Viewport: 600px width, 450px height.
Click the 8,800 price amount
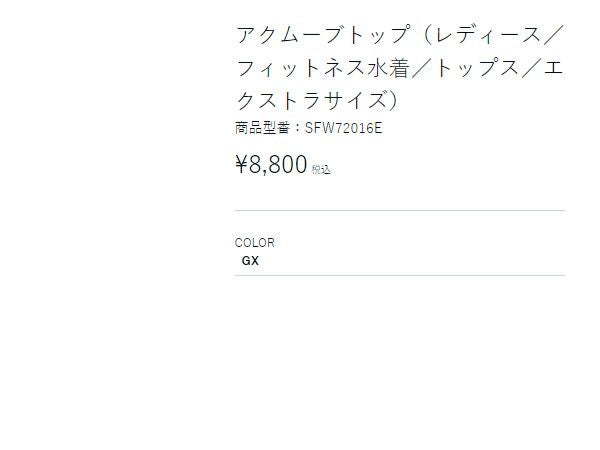(x=279, y=165)
